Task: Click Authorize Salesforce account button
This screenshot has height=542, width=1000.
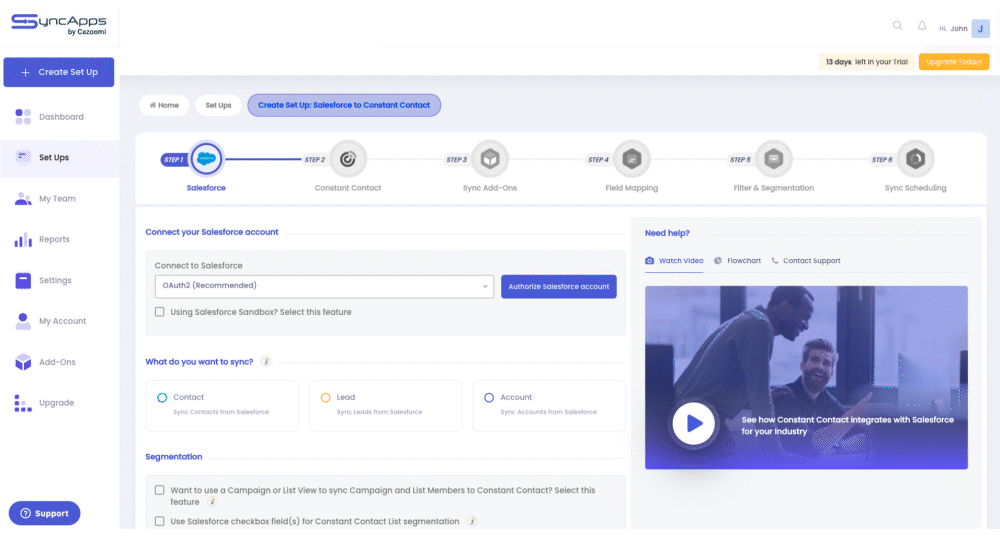Action: coord(559,286)
